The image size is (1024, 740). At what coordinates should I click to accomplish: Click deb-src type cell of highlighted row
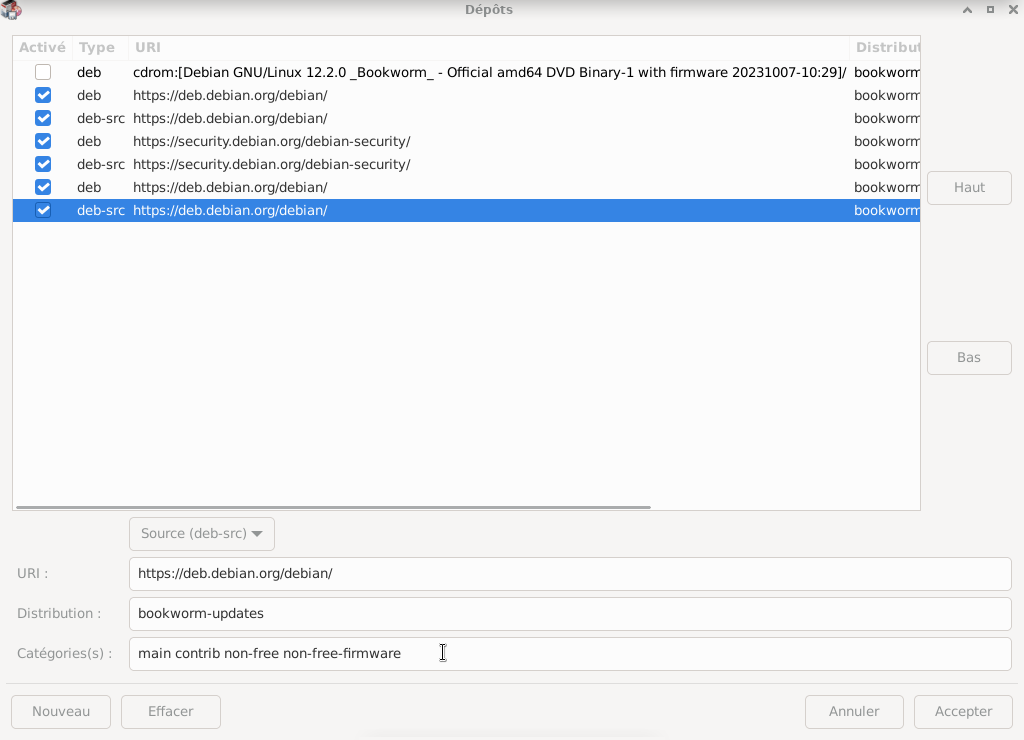(x=101, y=210)
